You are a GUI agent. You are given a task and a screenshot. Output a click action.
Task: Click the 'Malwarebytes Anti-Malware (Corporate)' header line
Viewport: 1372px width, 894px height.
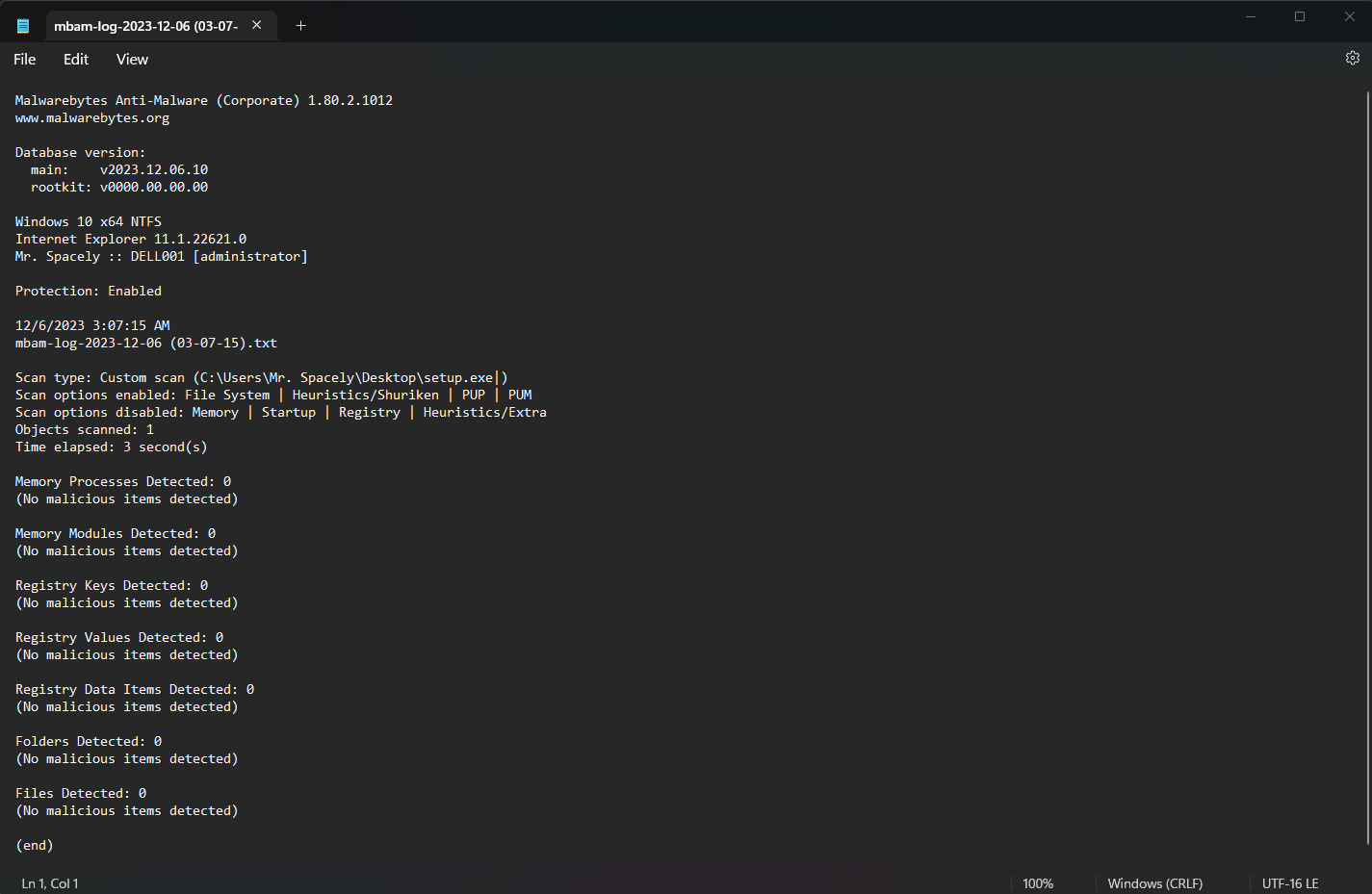pos(204,101)
